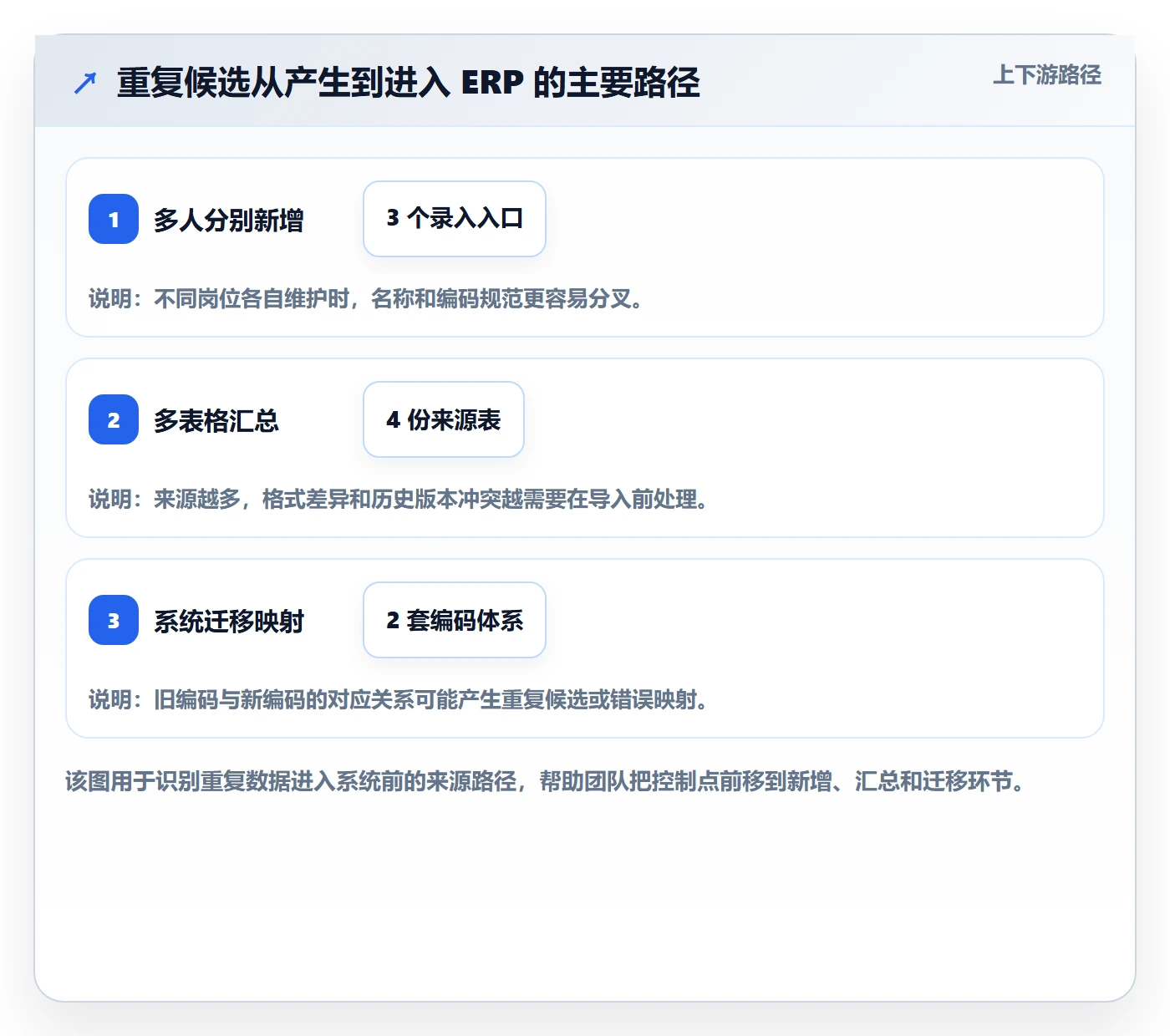
Task: Click the title 重复候选从产生到进入 ERP 的主要路径
Action: tap(408, 83)
